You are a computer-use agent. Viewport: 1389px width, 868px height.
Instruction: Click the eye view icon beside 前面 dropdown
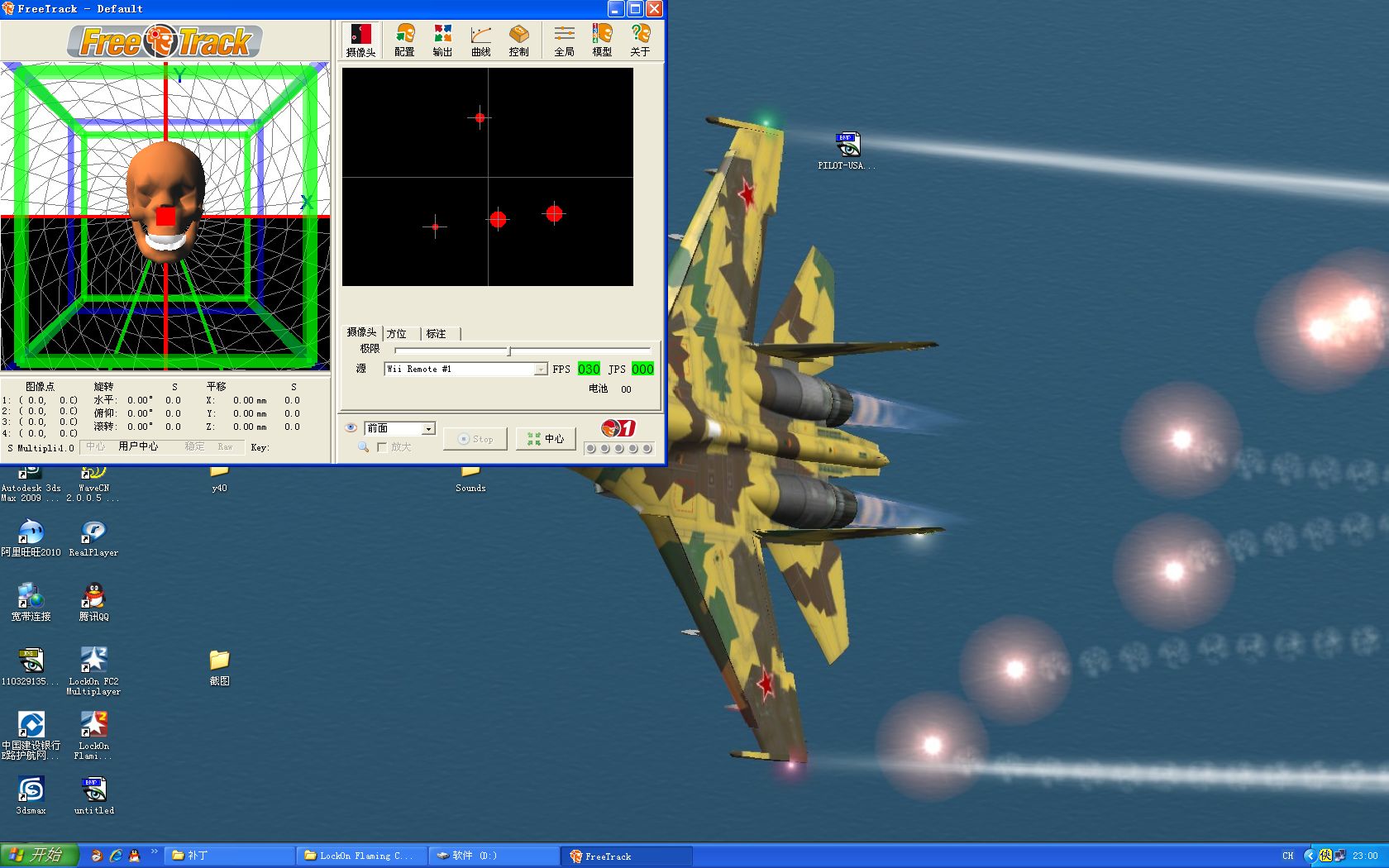(351, 428)
